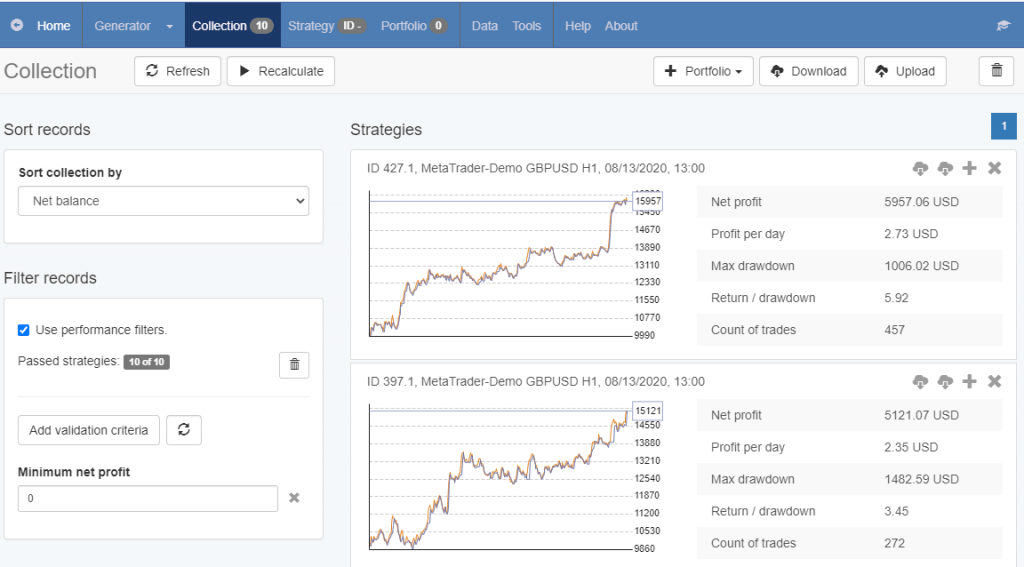
Task: Click the first download icon on strategy 427.1
Action: click(921, 168)
